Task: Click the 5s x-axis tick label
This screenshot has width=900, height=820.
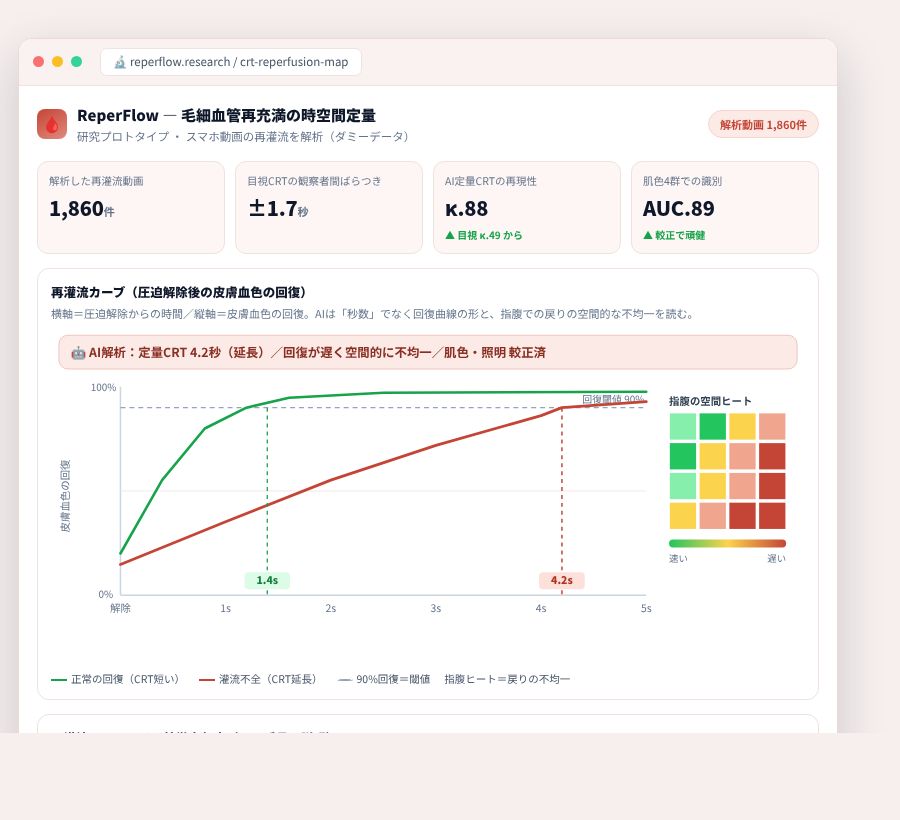Action: [x=646, y=608]
